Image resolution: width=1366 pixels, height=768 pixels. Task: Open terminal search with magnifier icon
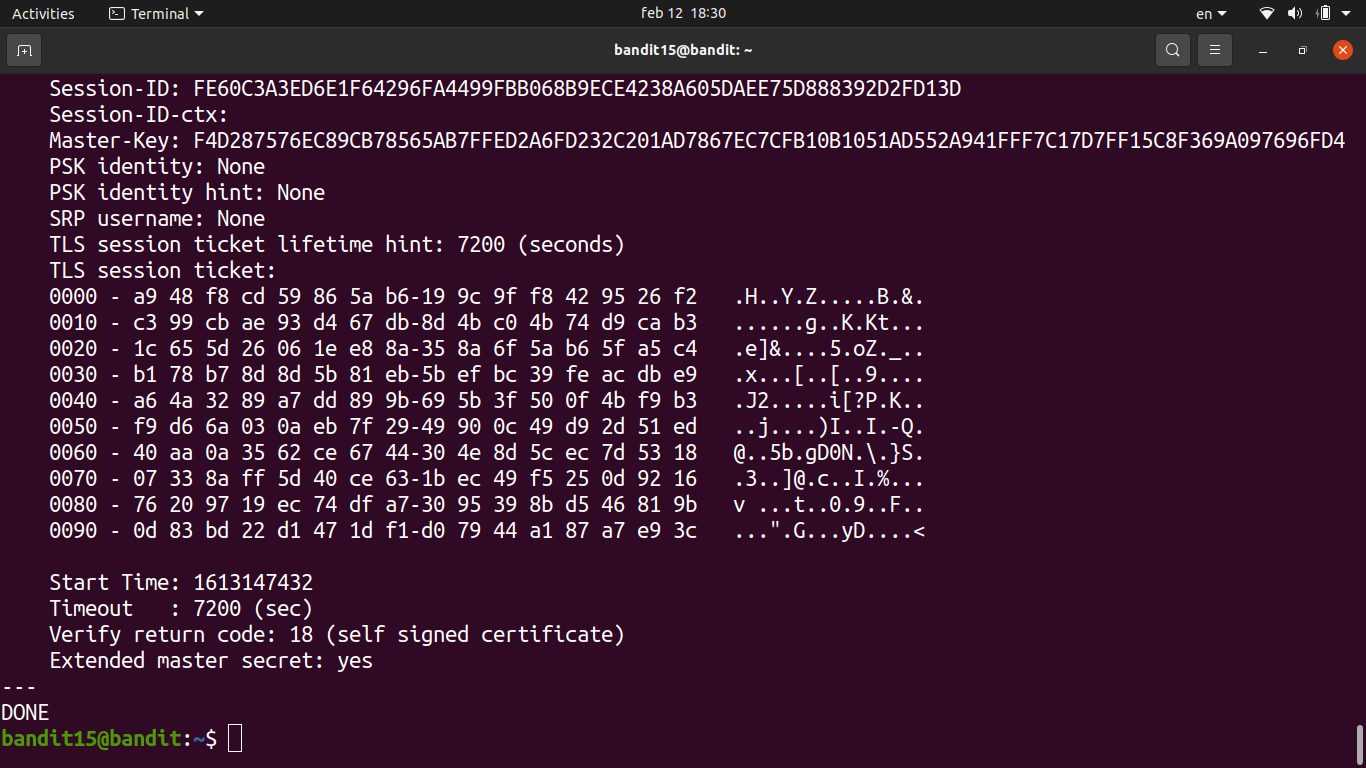click(x=1172, y=50)
